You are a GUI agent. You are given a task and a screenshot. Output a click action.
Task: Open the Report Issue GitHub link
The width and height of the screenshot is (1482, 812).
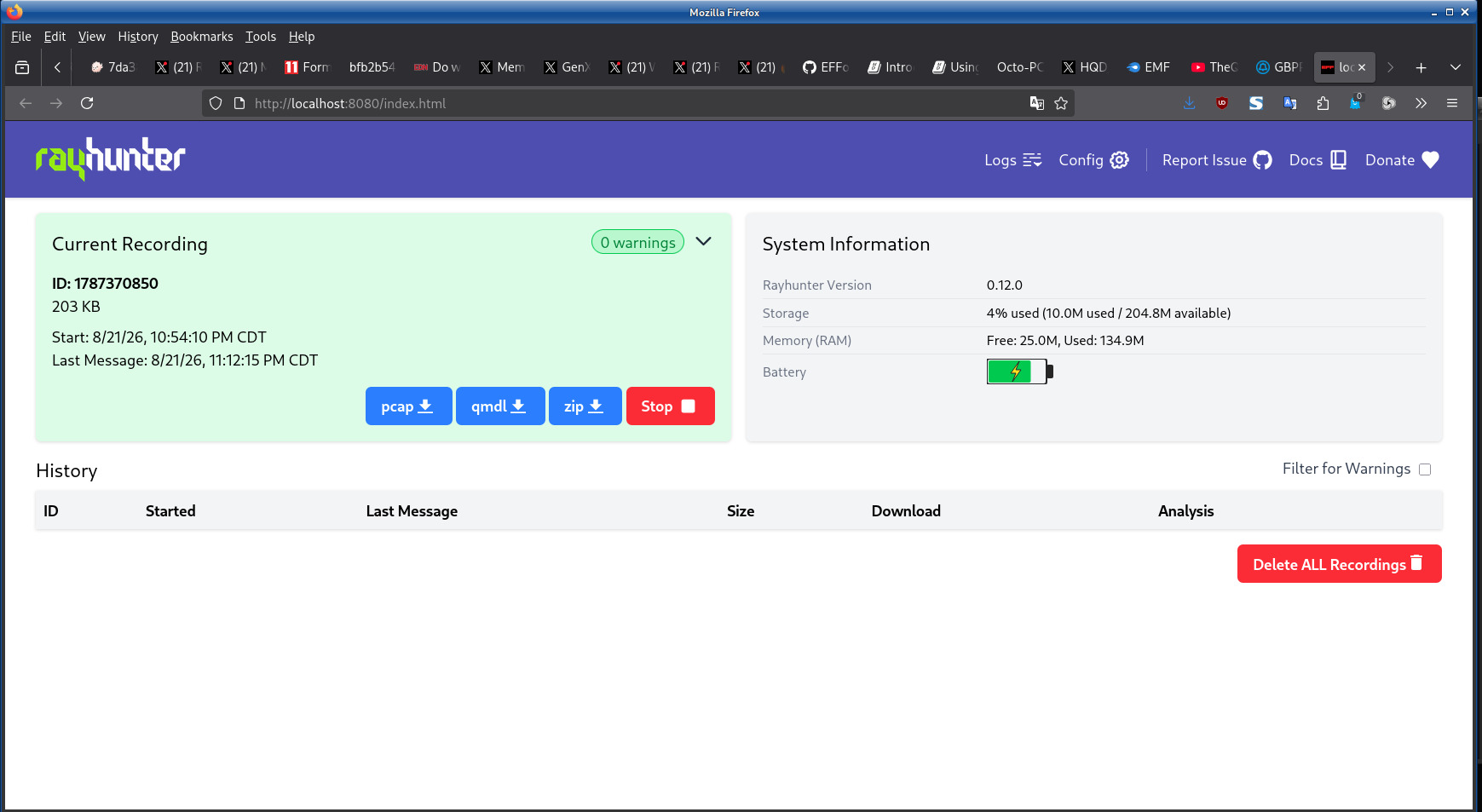coord(1217,160)
